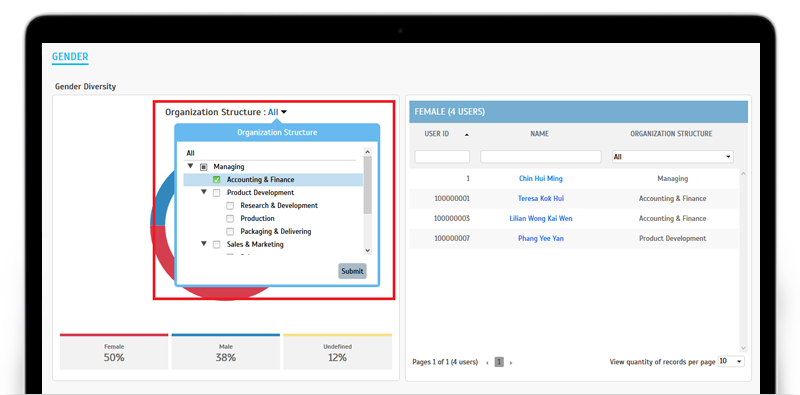This screenshot has height=395, width=800.
Task: Enable the Production checkbox
Action: click(x=230, y=218)
